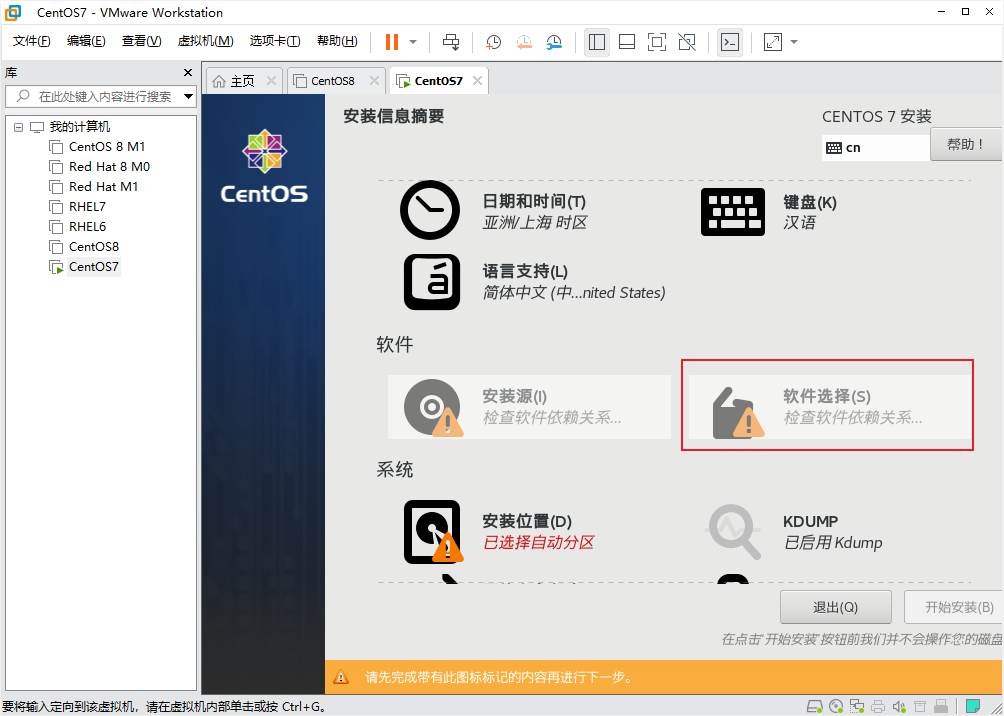Close the CentOS7 tab
Image resolution: width=1004 pixels, height=716 pixels.
[476, 81]
